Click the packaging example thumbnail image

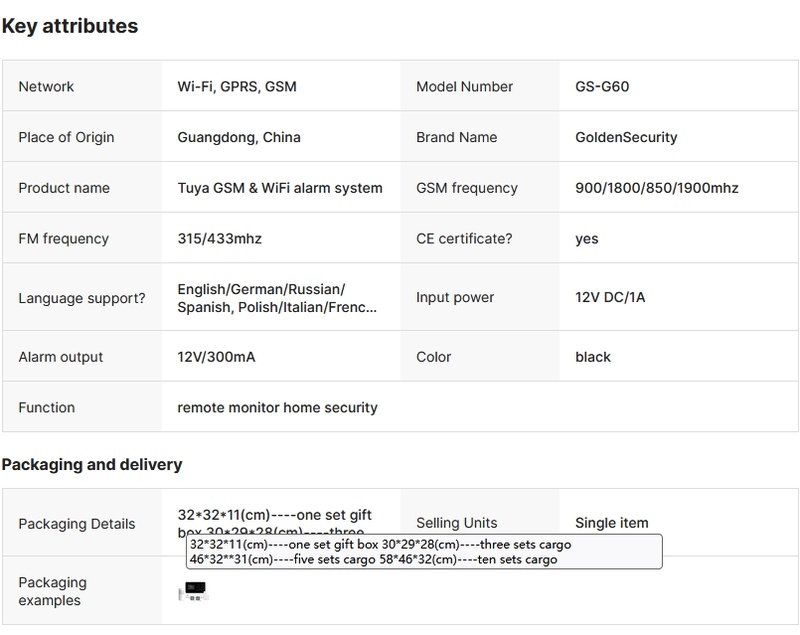(191, 592)
